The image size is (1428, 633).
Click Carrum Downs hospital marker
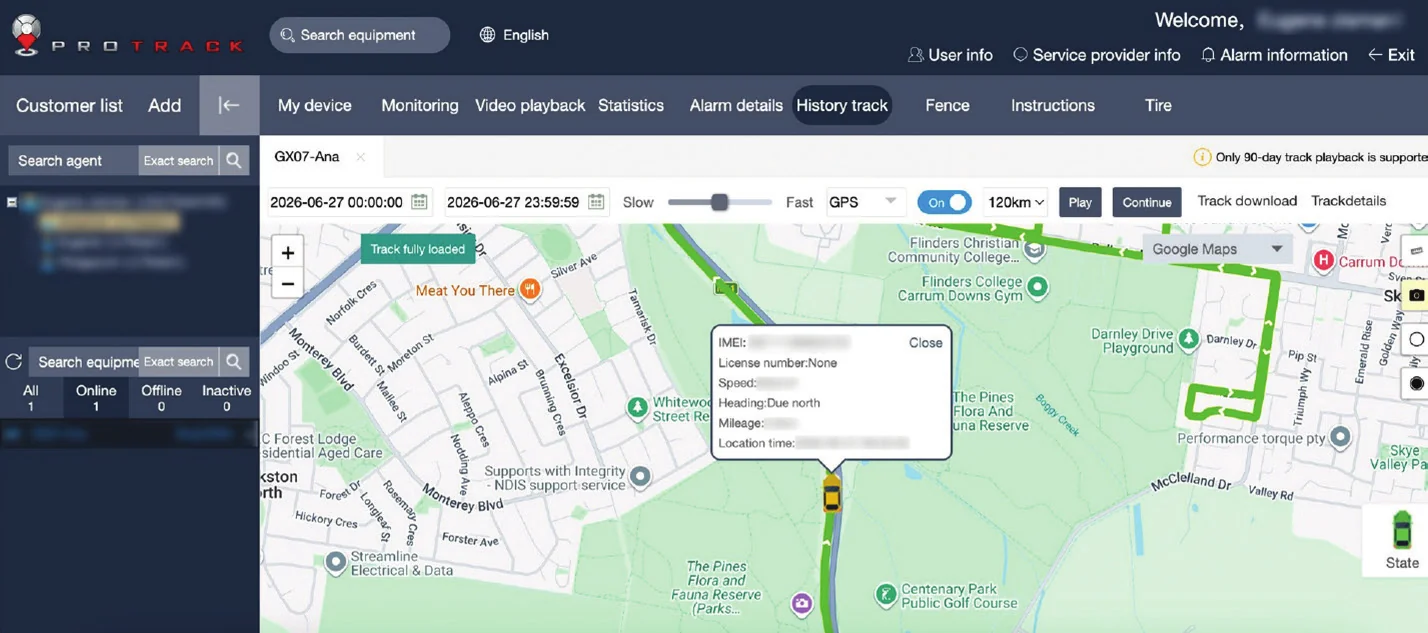coord(1324,261)
